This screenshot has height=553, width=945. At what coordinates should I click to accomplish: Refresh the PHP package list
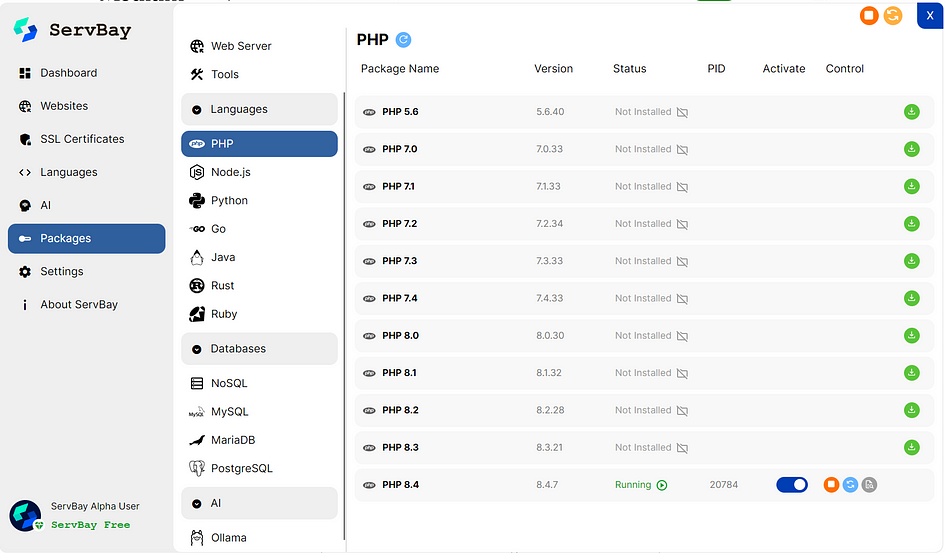pyautogui.click(x=403, y=40)
